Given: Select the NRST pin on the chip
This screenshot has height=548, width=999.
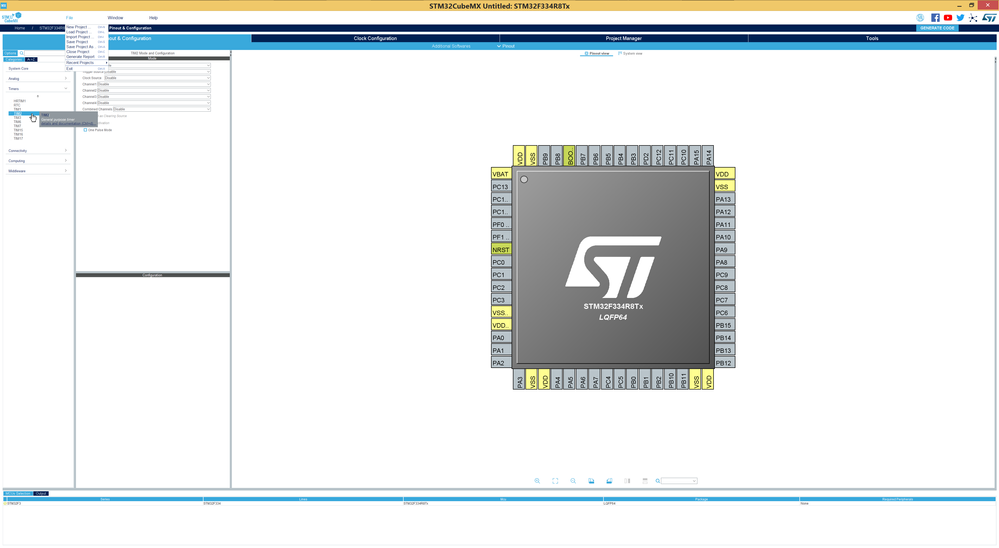Looking at the screenshot, I should 501,250.
